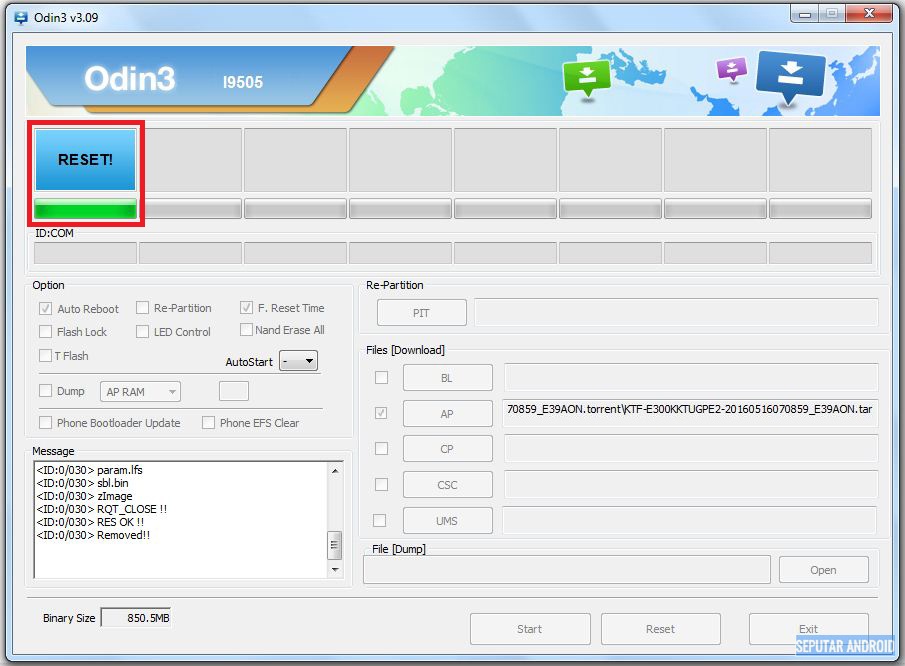Image resolution: width=905 pixels, height=666 pixels.
Task: Click the Message log scrollbar thumb
Action: coord(335,545)
